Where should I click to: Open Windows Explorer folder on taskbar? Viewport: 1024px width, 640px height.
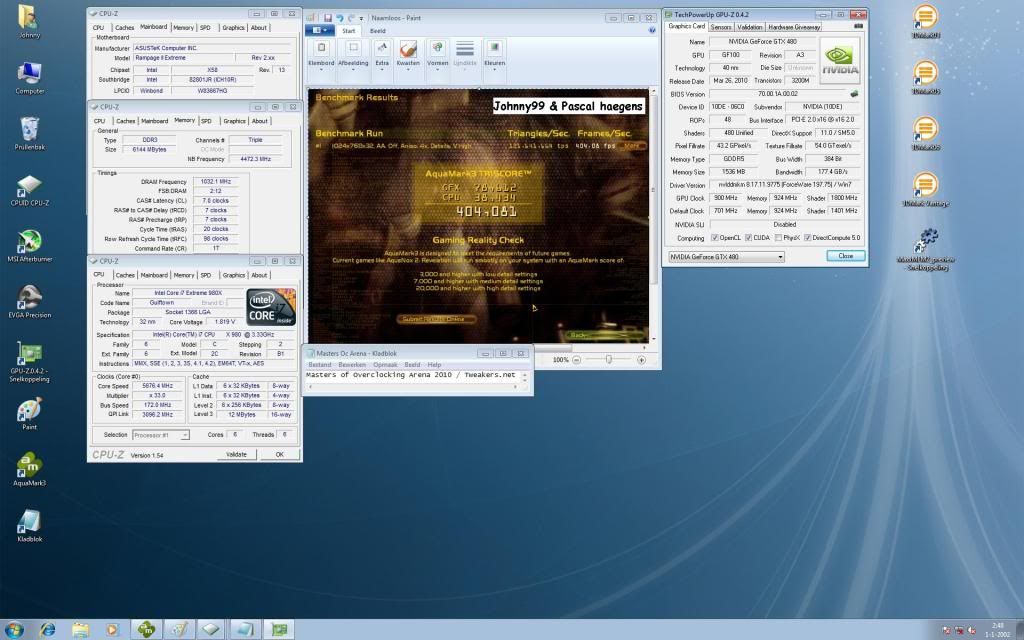click(80, 630)
